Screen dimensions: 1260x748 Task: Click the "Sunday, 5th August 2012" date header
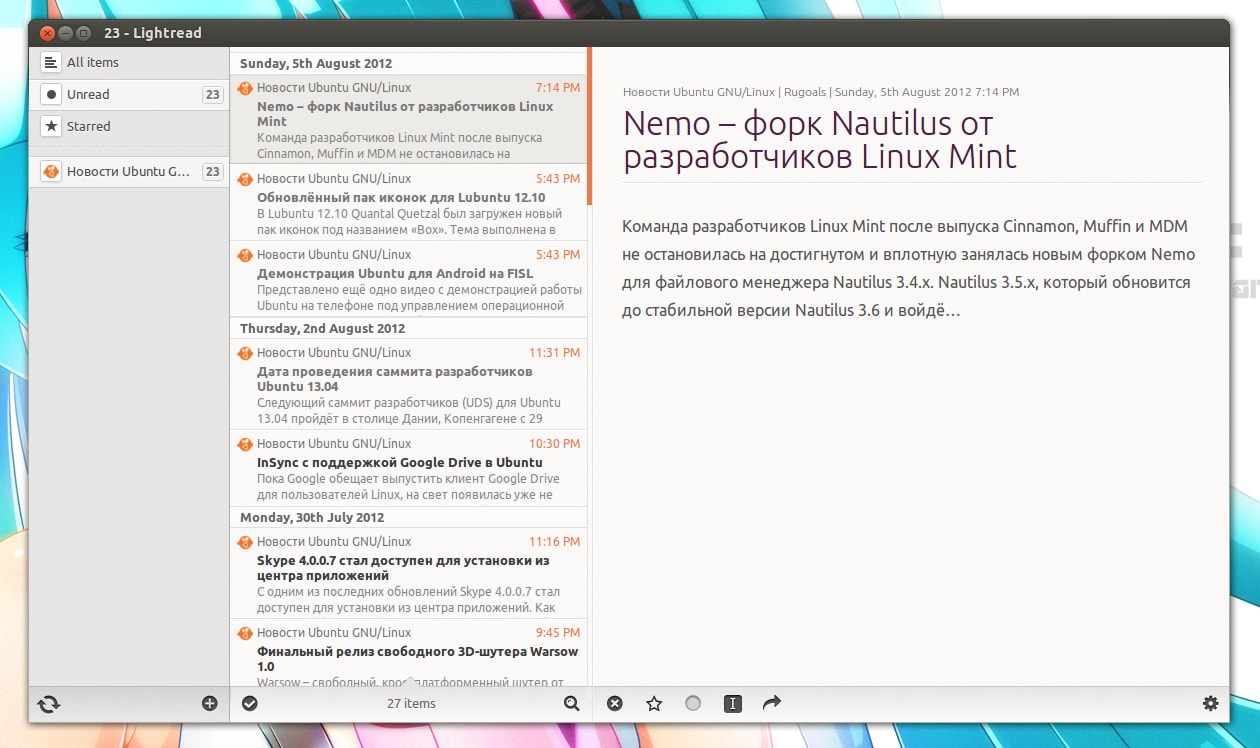pos(408,63)
